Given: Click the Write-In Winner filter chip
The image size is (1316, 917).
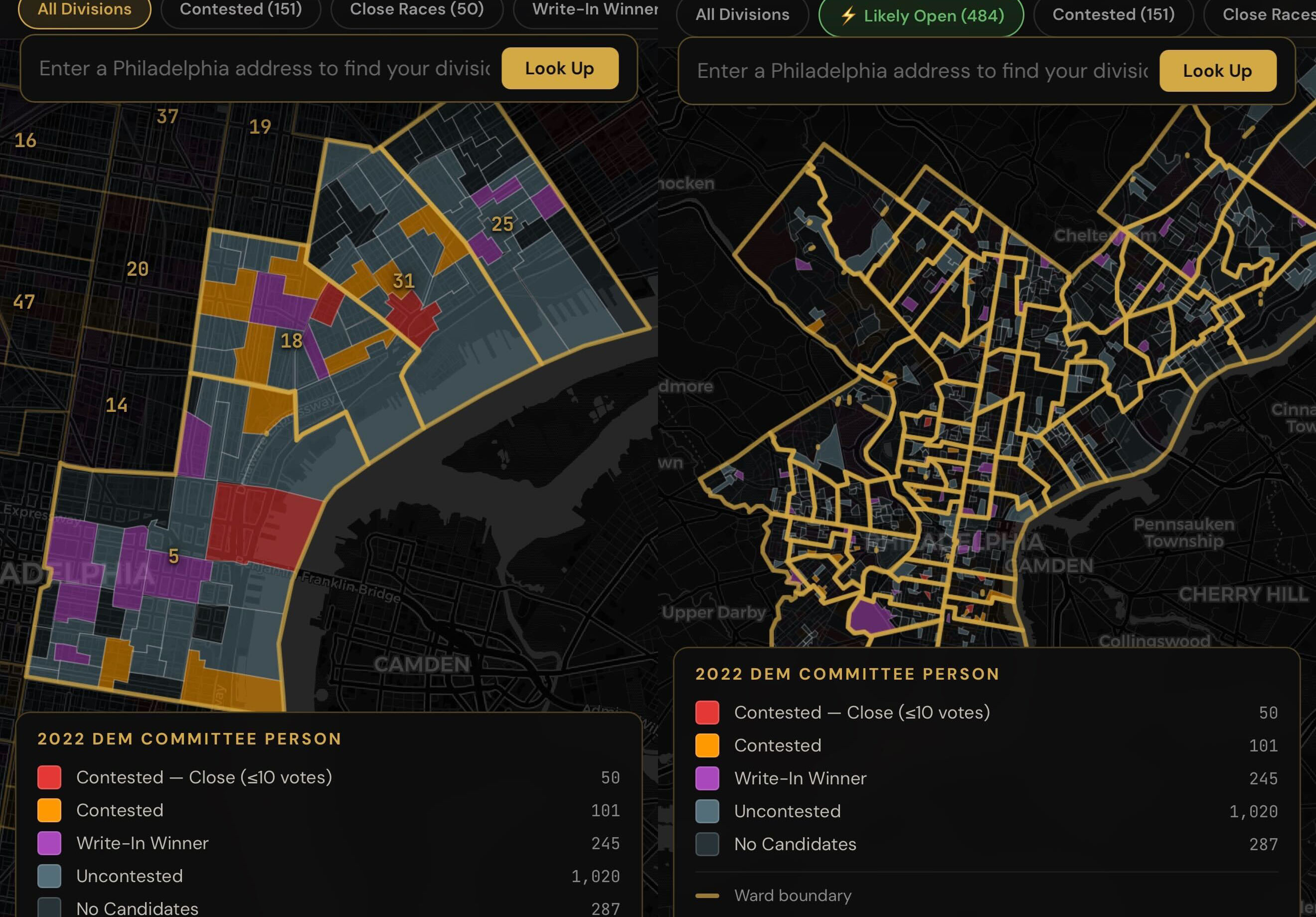Looking at the screenshot, I should tap(593, 10).
